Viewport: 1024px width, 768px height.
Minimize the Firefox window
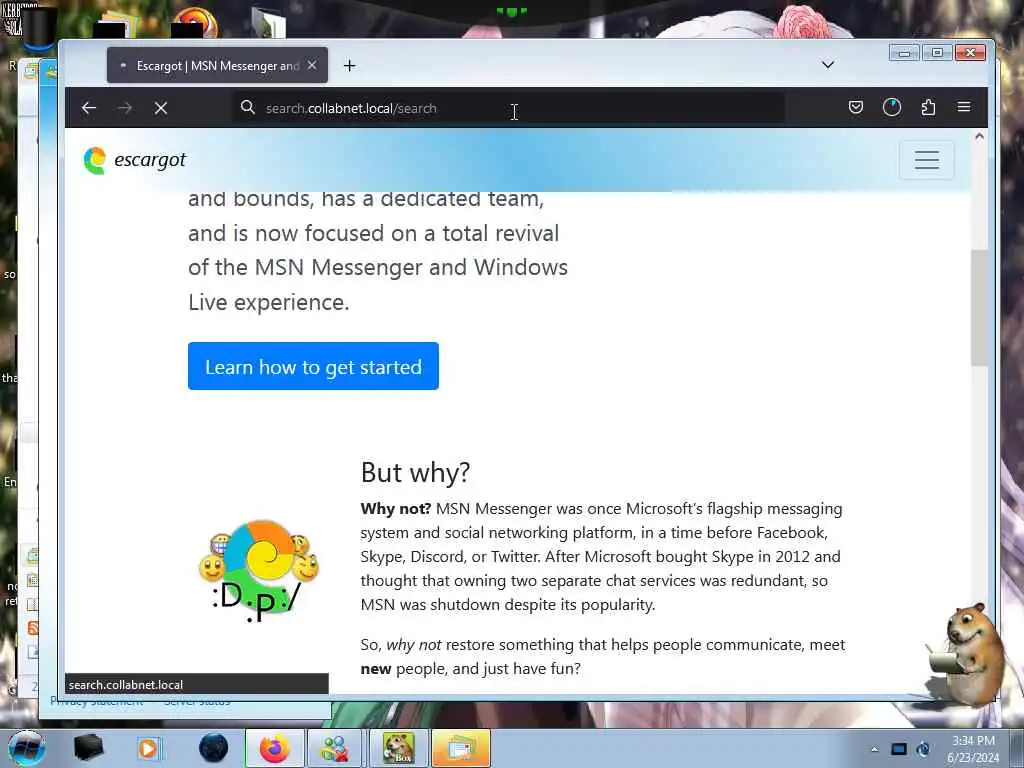pyautogui.click(x=904, y=52)
